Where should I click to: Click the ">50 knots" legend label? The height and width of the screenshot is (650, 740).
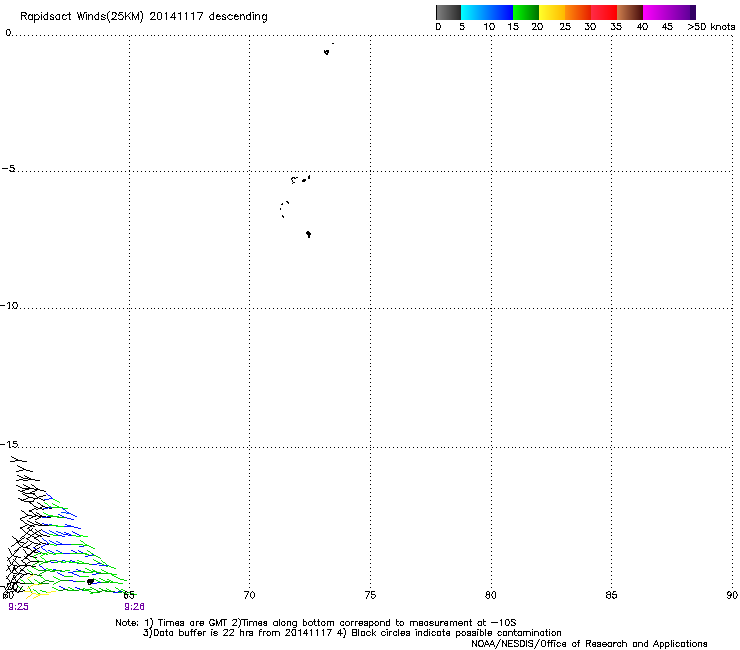pyautogui.click(x=711, y=27)
